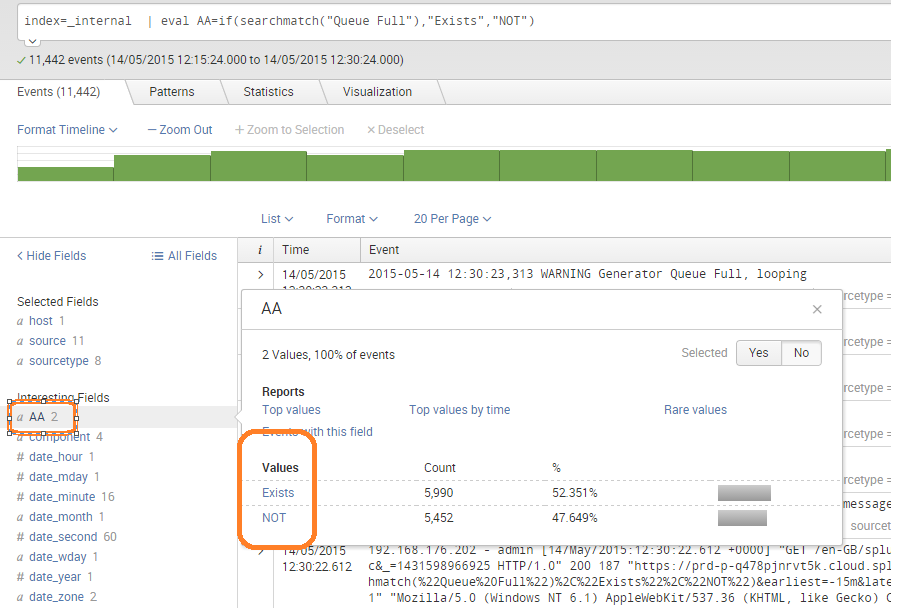
Task: Click the '#' numeric-type icon beside date_hour
Action: pyautogui.click(x=23, y=457)
